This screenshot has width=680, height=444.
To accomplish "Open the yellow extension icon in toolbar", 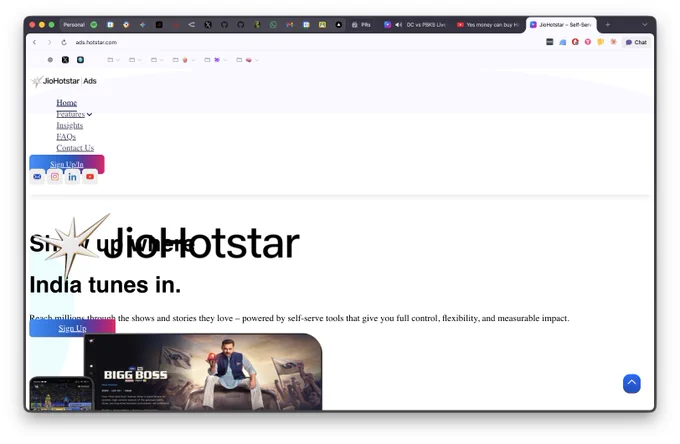I will tap(601, 42).
